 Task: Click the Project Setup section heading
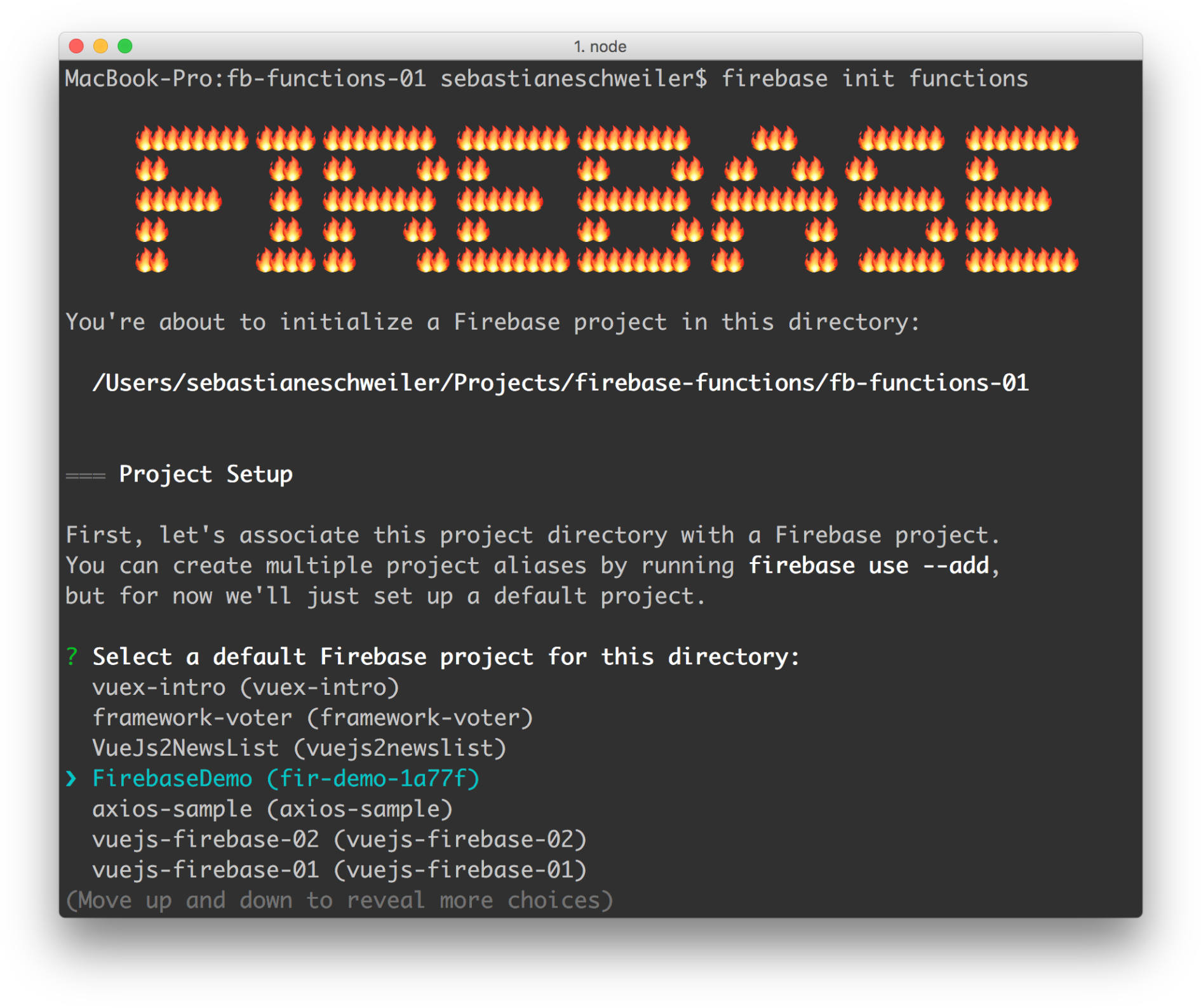206,474
